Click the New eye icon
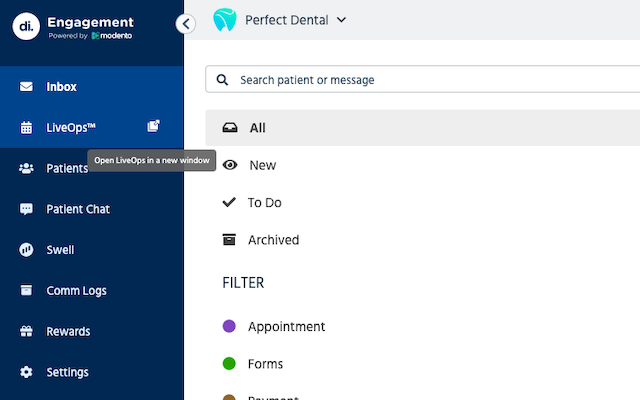Viewport: 640px width, 400px height. (230, 165)
